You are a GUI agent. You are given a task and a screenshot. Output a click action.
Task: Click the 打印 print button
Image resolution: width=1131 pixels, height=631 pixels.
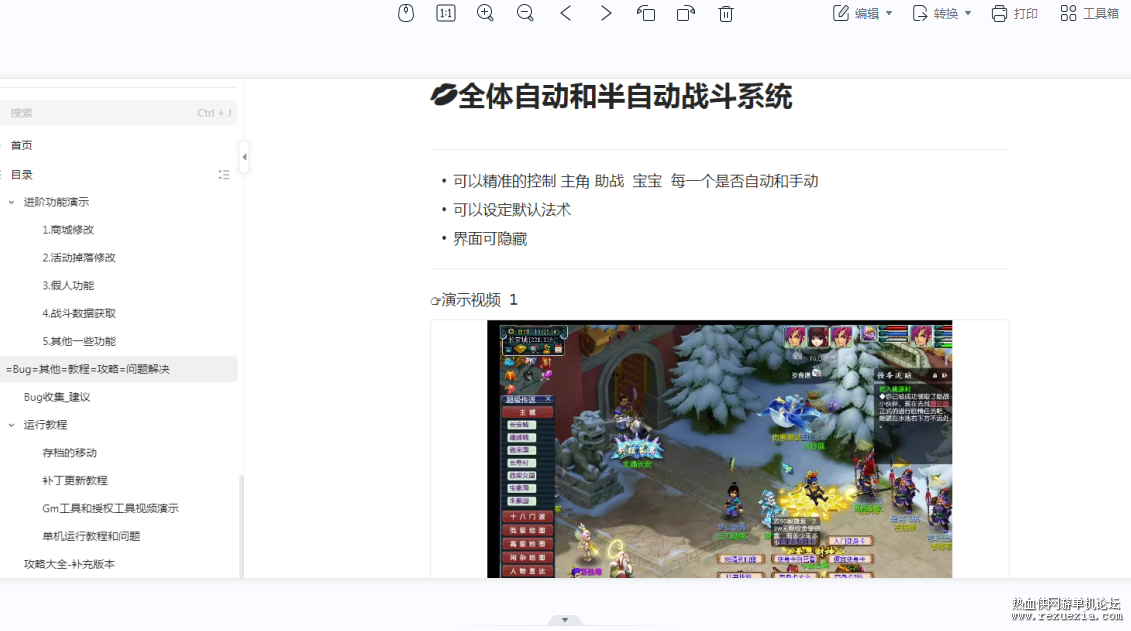(x=1014, y=13)
